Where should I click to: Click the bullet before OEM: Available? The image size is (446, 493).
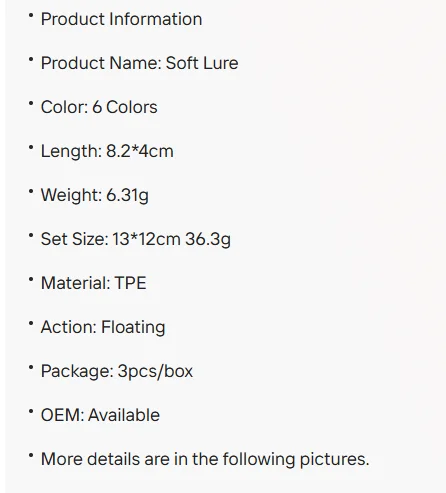coord(31,411)
